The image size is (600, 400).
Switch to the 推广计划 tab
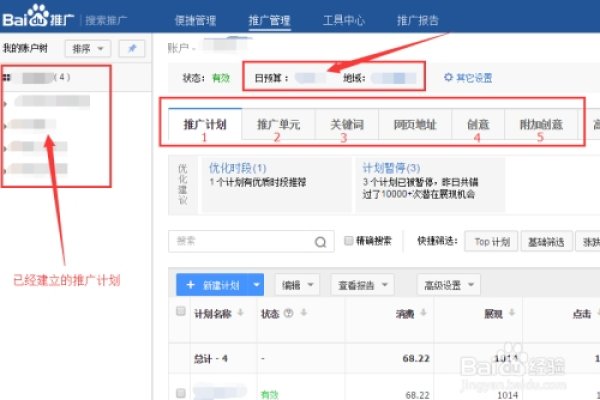point(205,124)
